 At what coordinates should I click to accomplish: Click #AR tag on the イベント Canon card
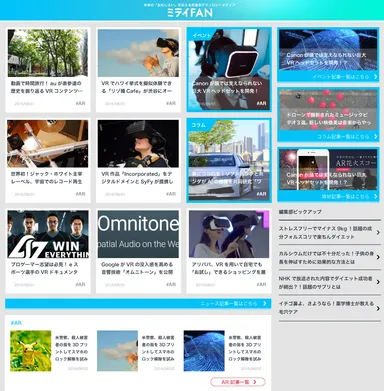pyautogui.click(x=262, y=103)
